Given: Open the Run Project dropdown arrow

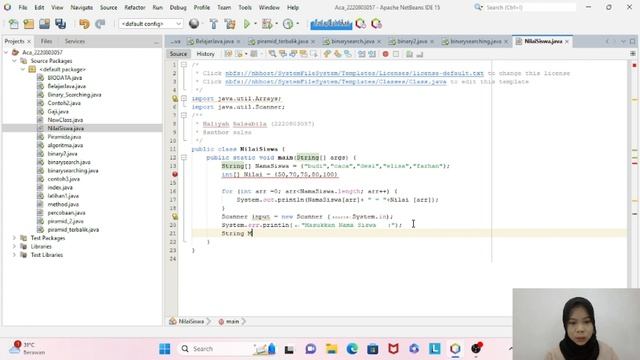Looking at the screenshot, I should pyautogui.click(x=256, y=24).
